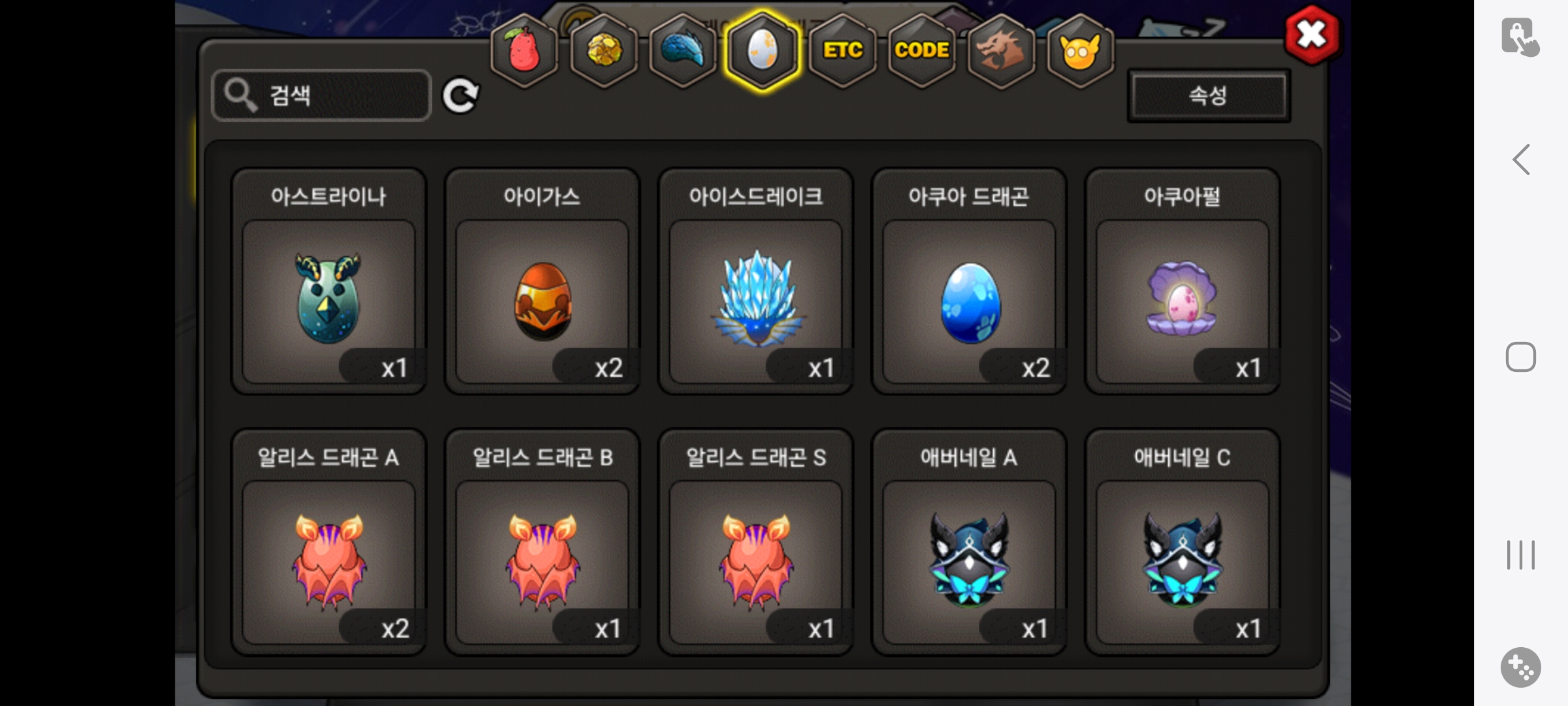Switch to the brown dragon head tab
1568x706 pixels.
point(1001,51)
